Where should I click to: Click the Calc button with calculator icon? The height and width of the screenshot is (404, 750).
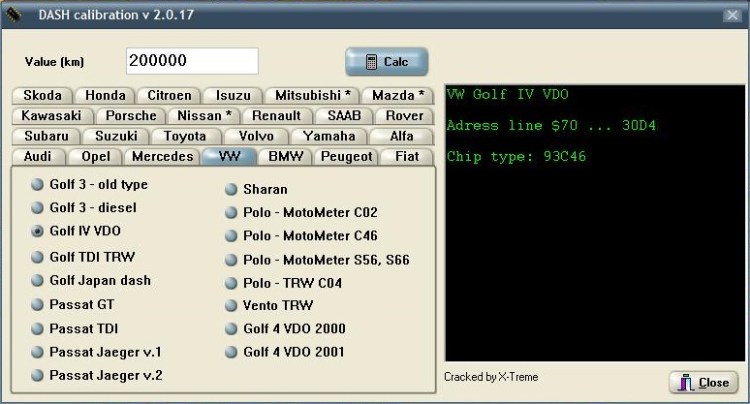pos(386,61)
